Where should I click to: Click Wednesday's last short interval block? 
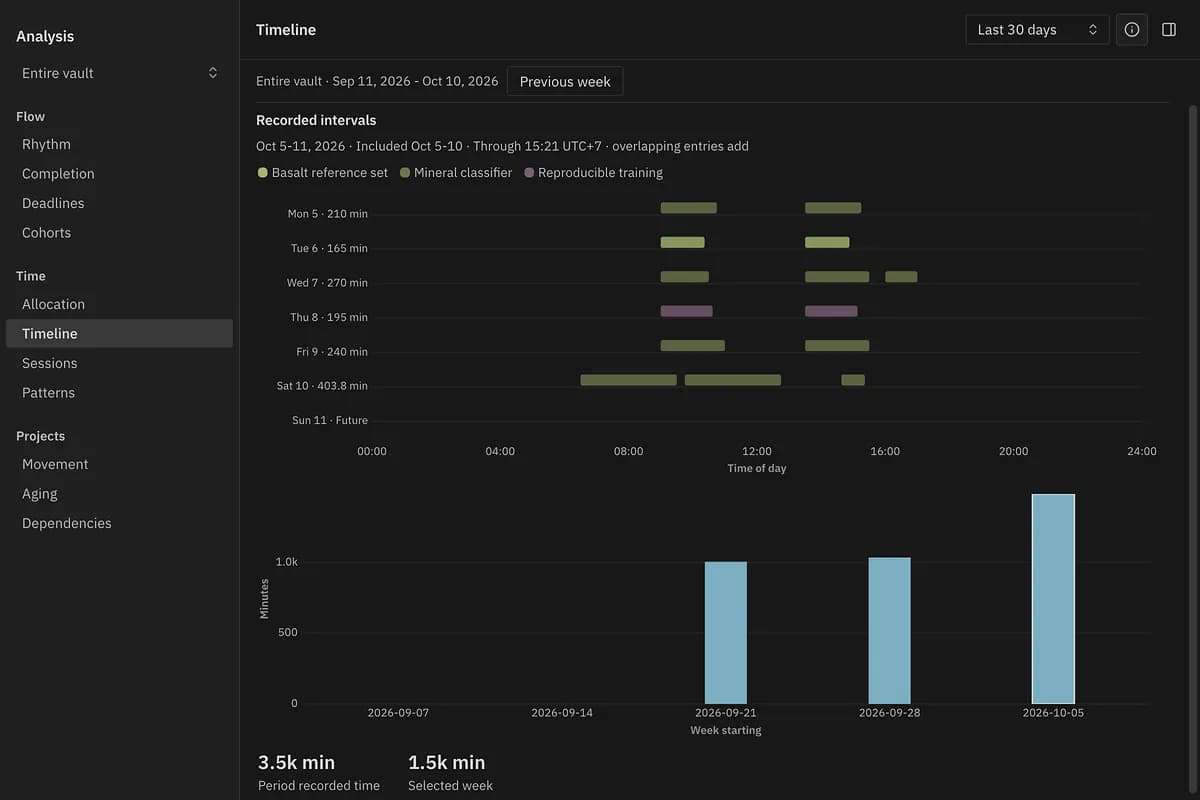(901, 277)
